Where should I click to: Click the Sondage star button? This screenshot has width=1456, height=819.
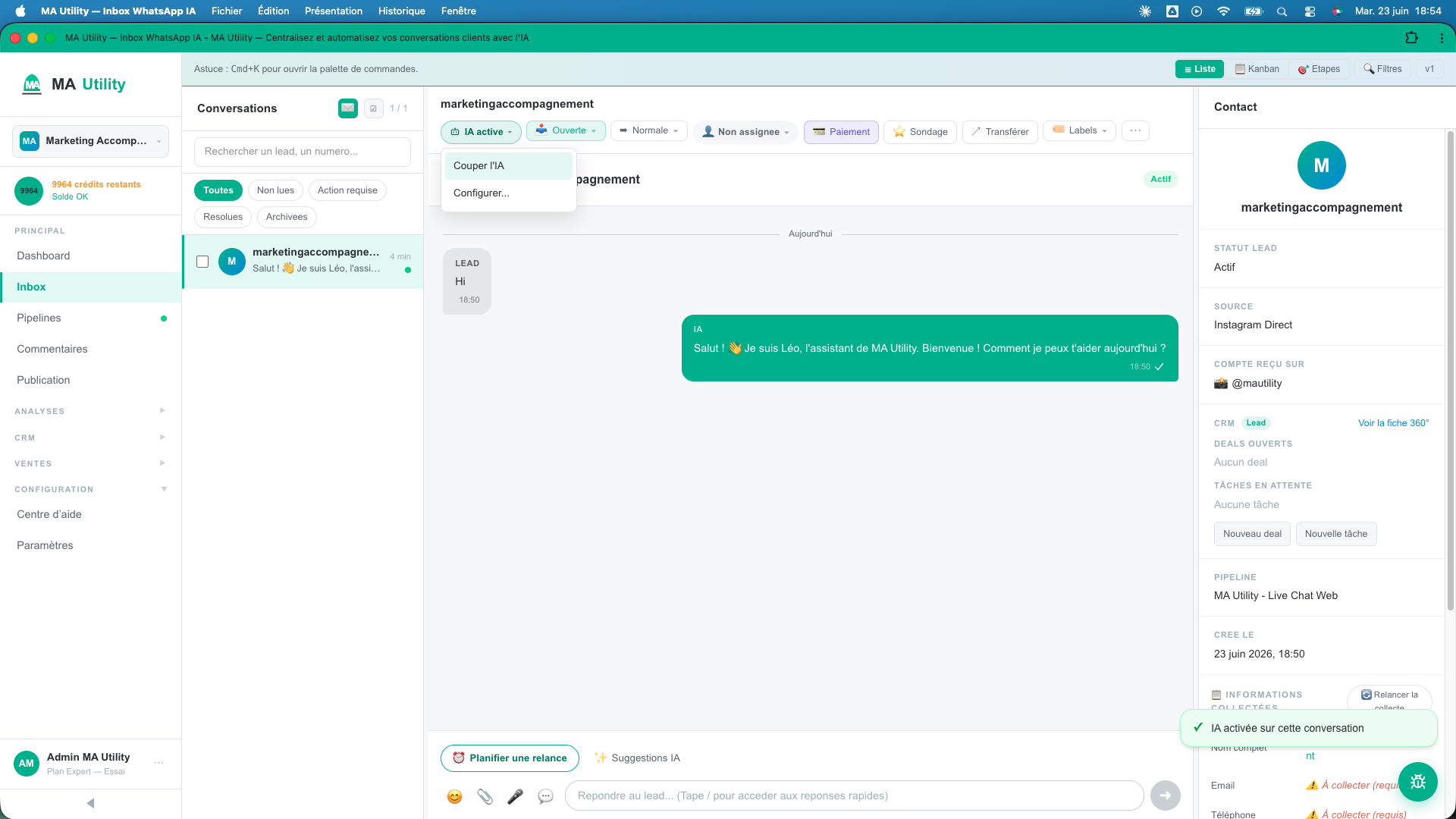point(920,132)
